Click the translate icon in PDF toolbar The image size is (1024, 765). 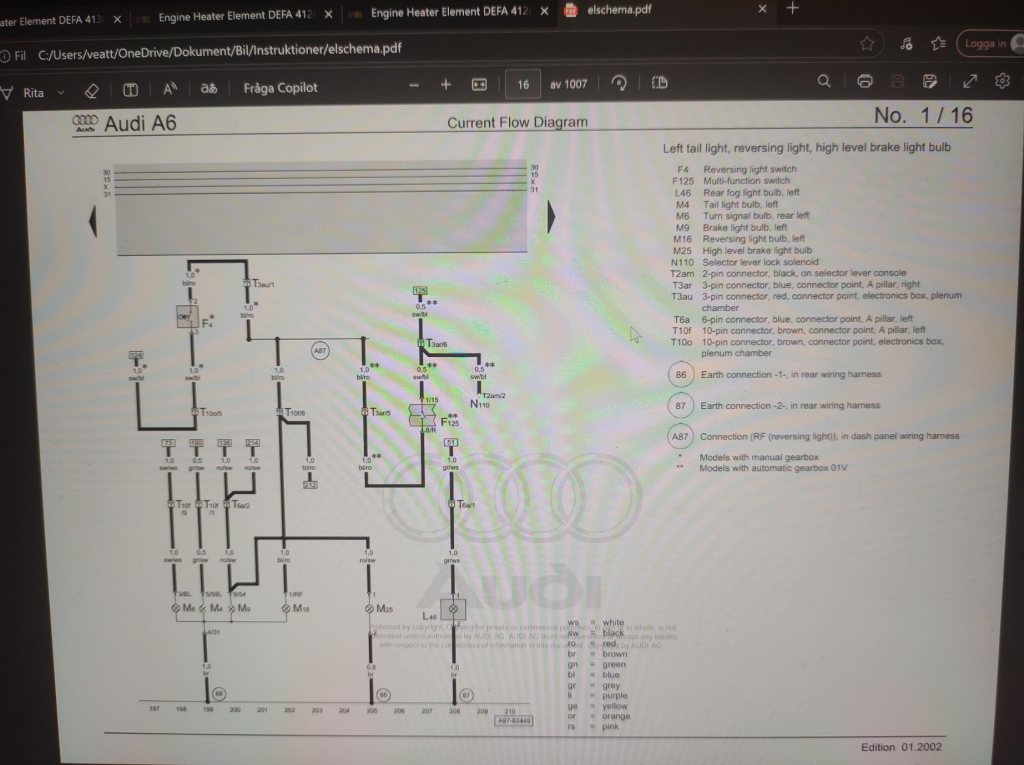[x=209, y=88]
